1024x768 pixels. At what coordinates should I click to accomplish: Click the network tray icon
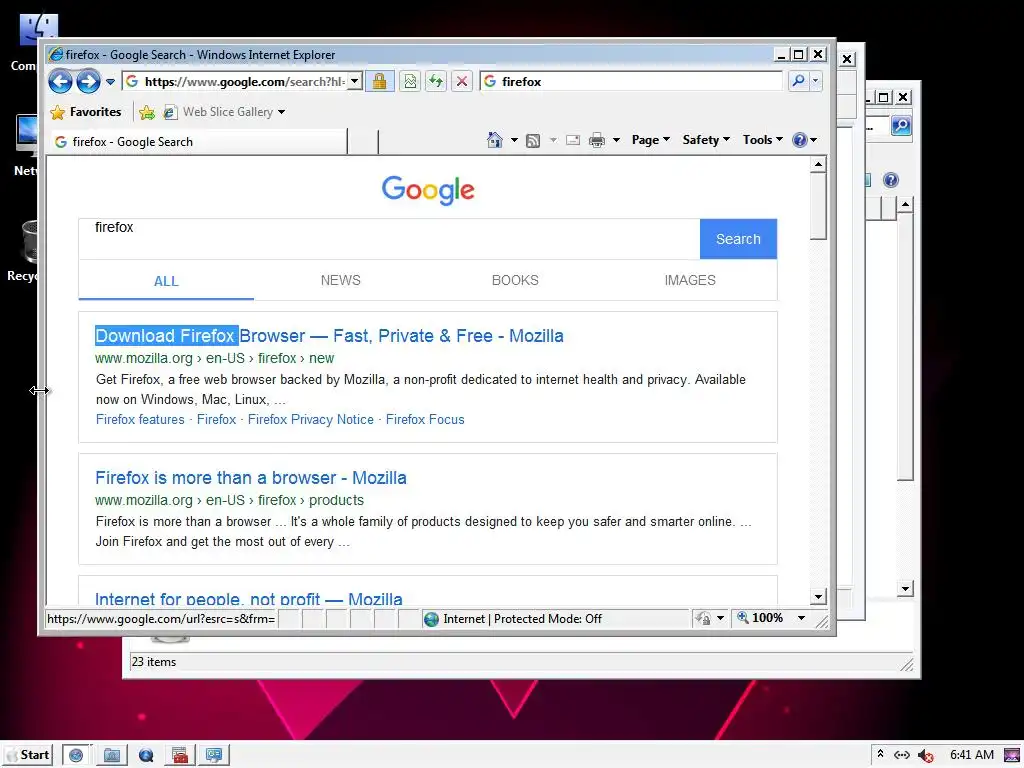902,755
